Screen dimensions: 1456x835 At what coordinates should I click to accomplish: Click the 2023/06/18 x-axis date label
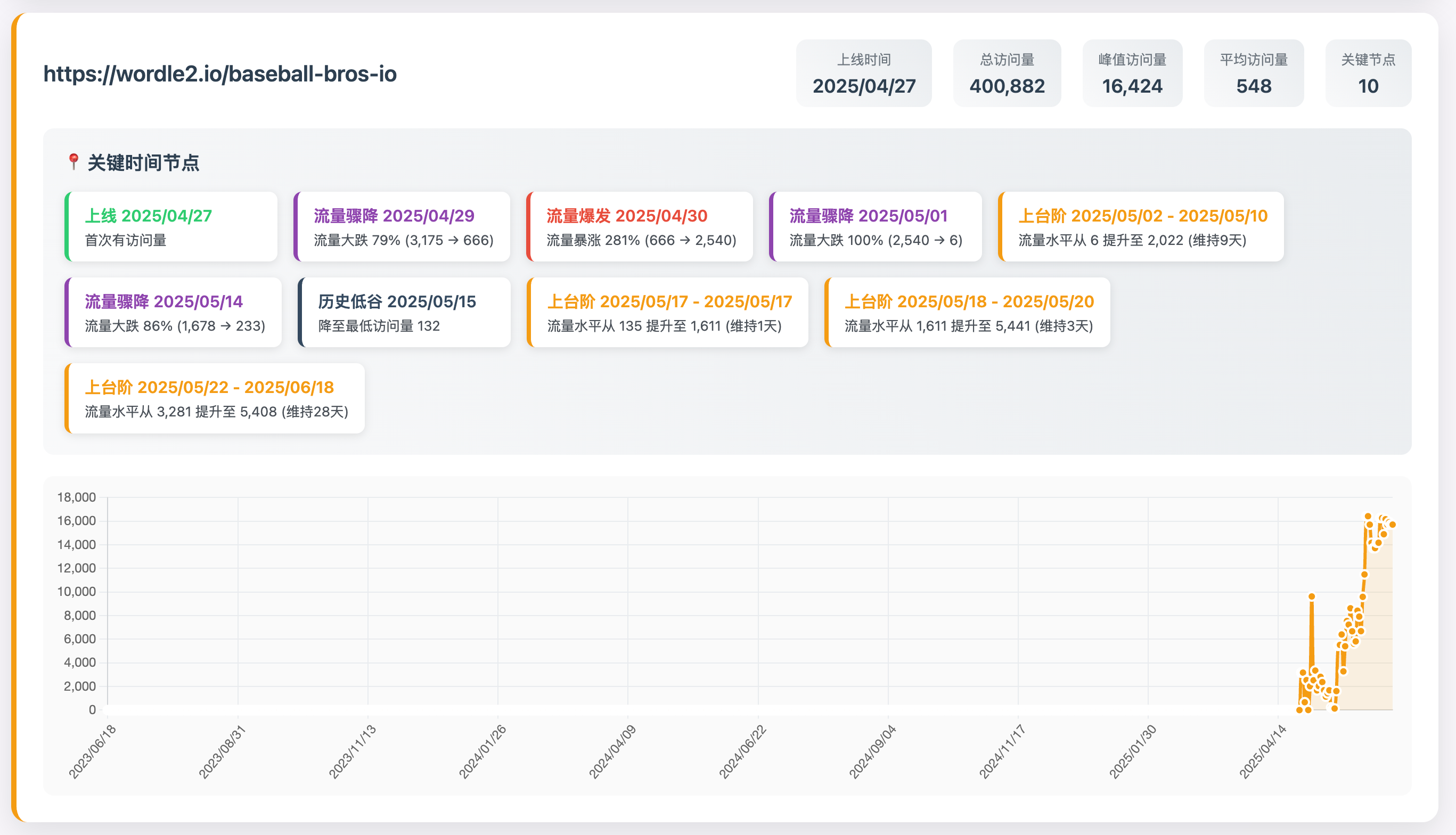pyautogui.click(x=92, y=751)
